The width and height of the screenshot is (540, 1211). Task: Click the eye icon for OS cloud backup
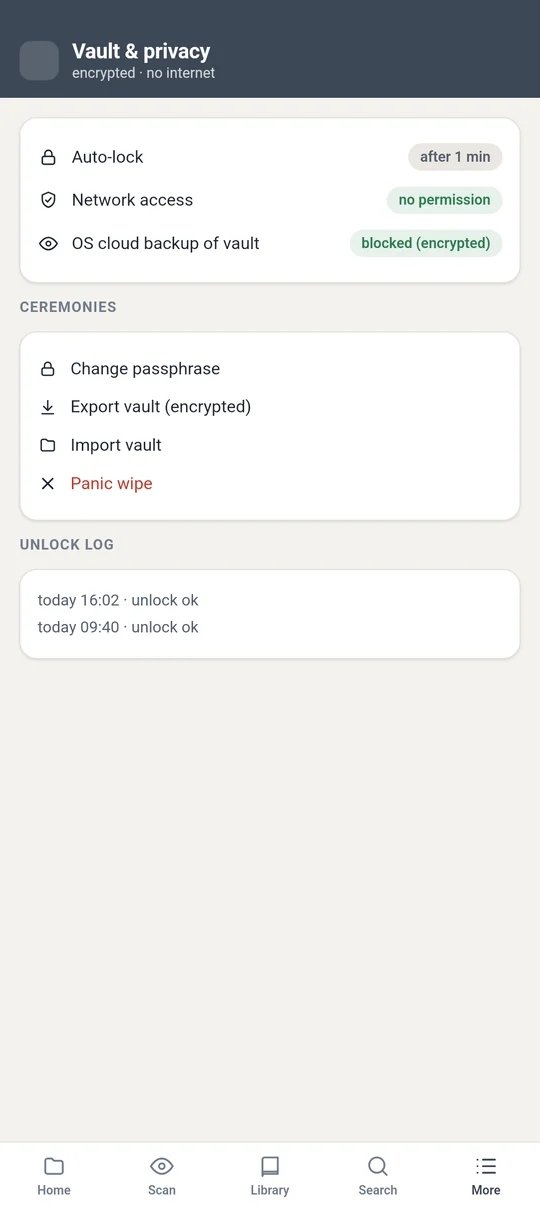[48, 243]
